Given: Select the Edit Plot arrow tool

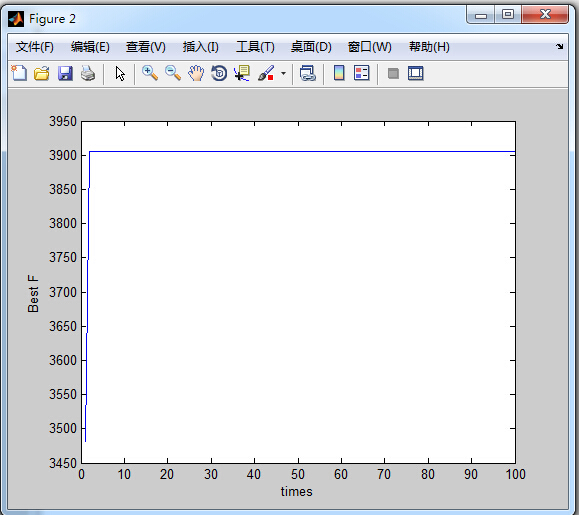Looking at the screenshot, I should pos(120,73).
